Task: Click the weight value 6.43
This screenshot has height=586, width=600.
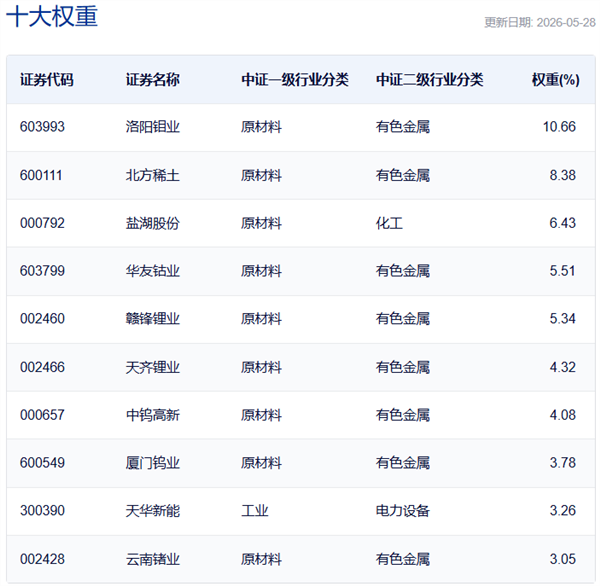Action: point(562,223)
